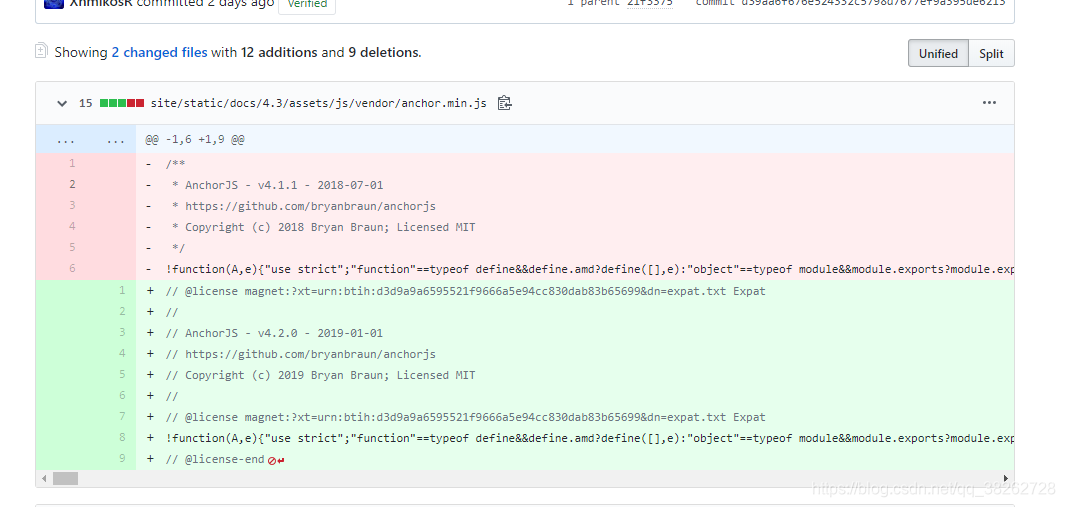Click '12 additions' text
This screenshot has height=507, width=1065.
click(278, 52)
